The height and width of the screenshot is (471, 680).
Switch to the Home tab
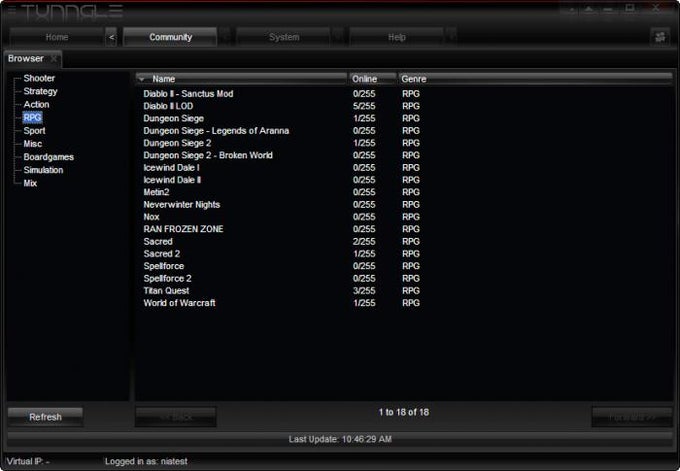(x=57, y=37)
